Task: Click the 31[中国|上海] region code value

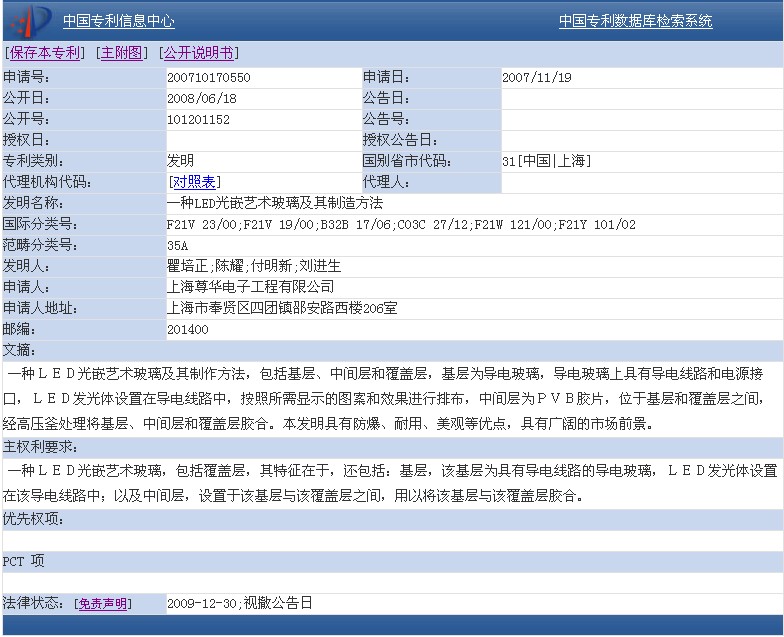Action: 547,161
